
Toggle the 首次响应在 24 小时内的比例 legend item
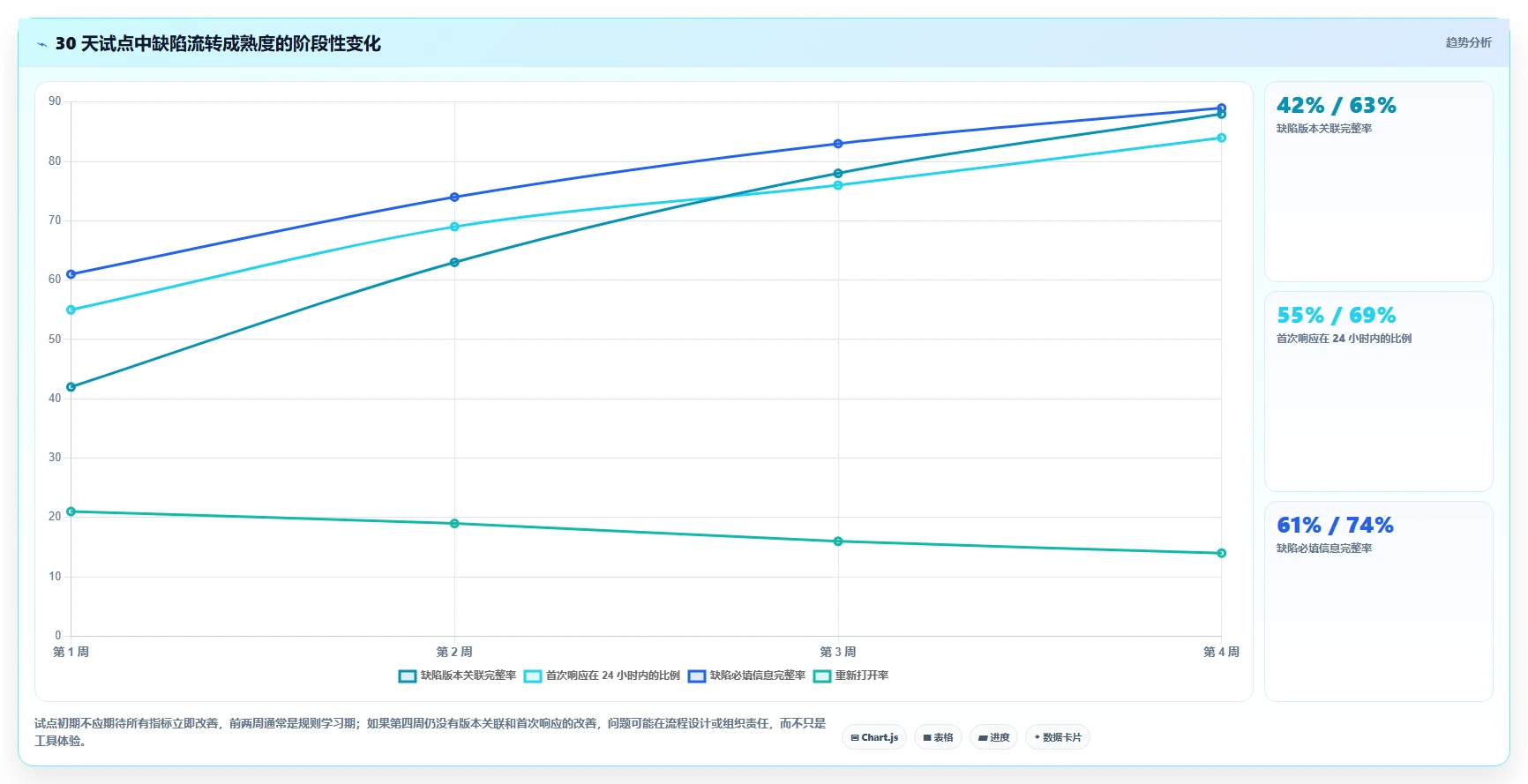click(x=602, y=676)
